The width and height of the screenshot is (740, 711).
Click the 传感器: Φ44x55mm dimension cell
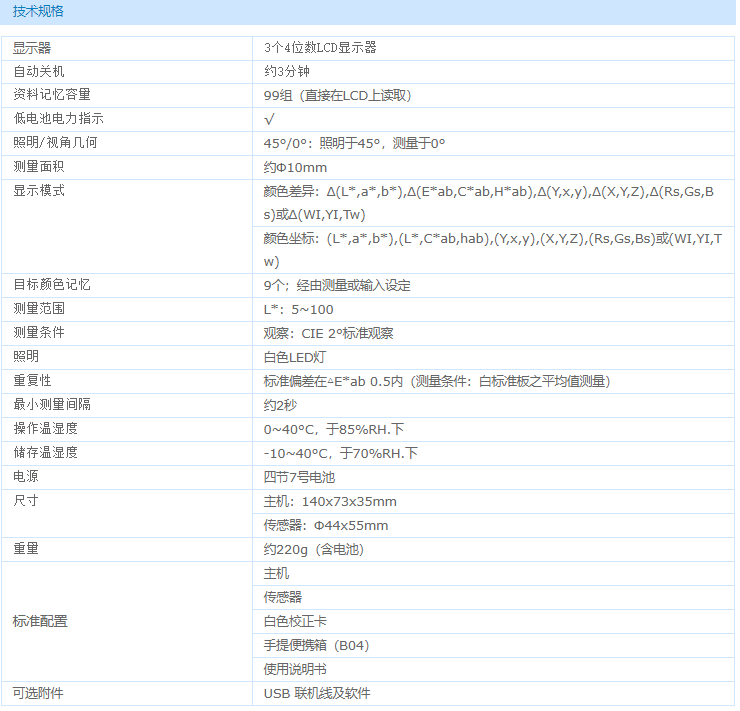click(326, 526)
